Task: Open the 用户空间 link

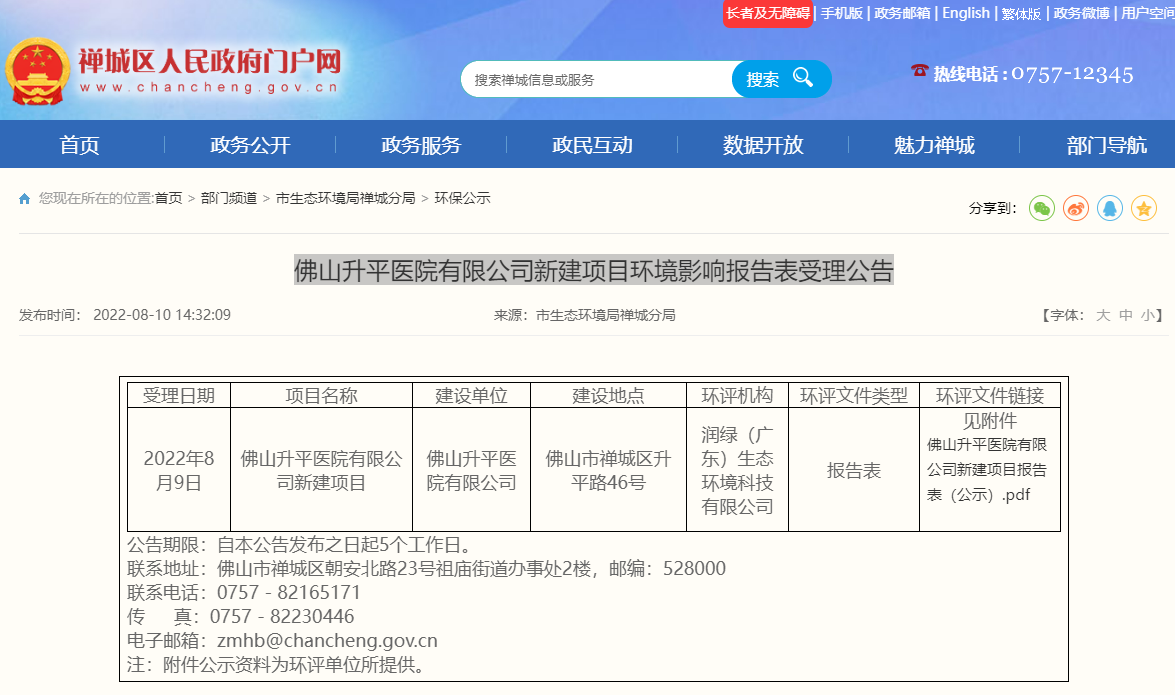Action: 1147,13
